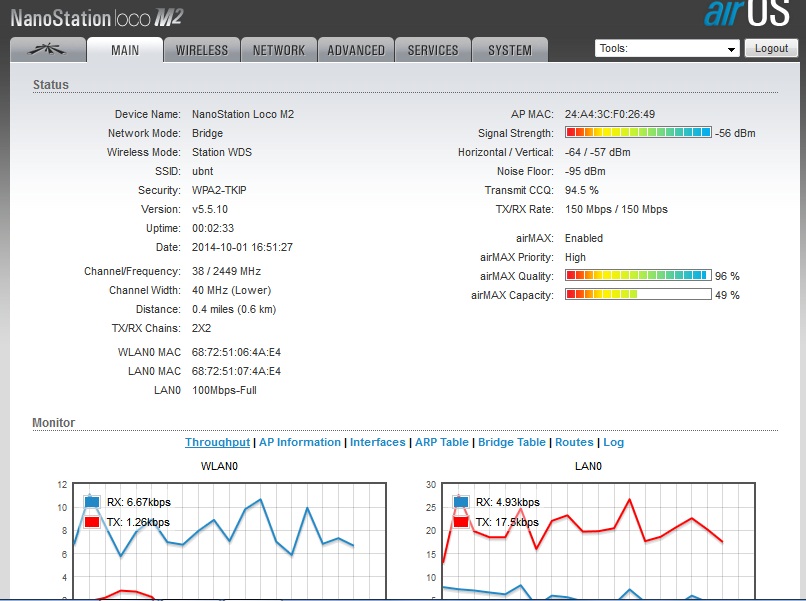Click the airOS logo
This screenshot has width=806, height=601.
click(747, 13)
